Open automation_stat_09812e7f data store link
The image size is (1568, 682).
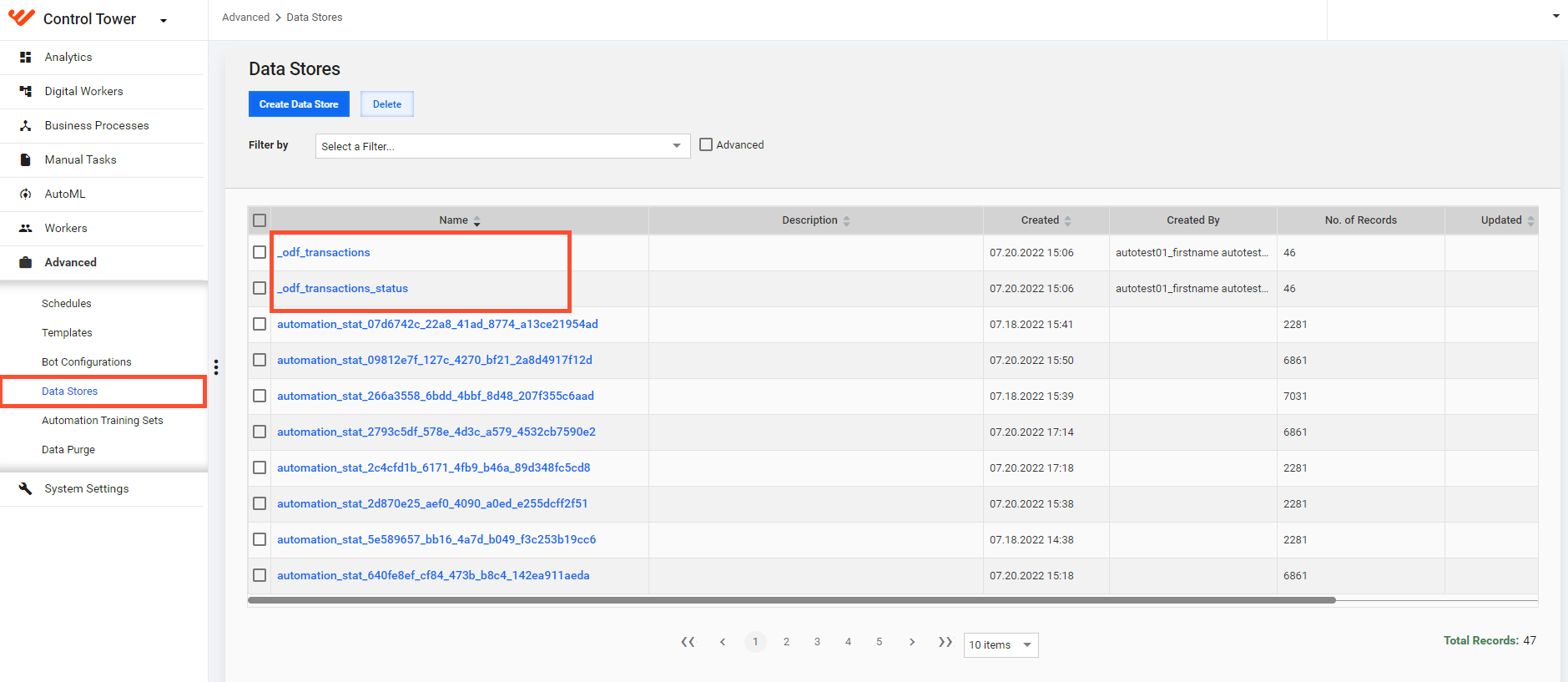click(x=435, y=360)
